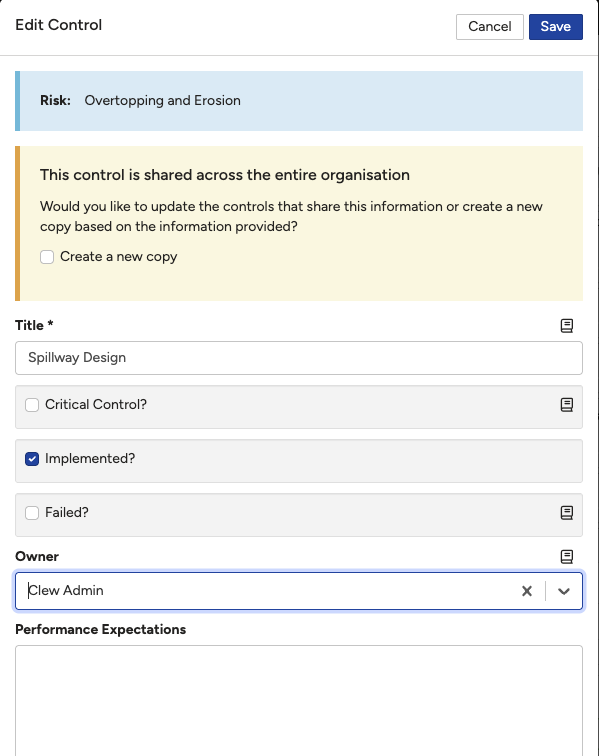Click the Failed? label text

67,513
